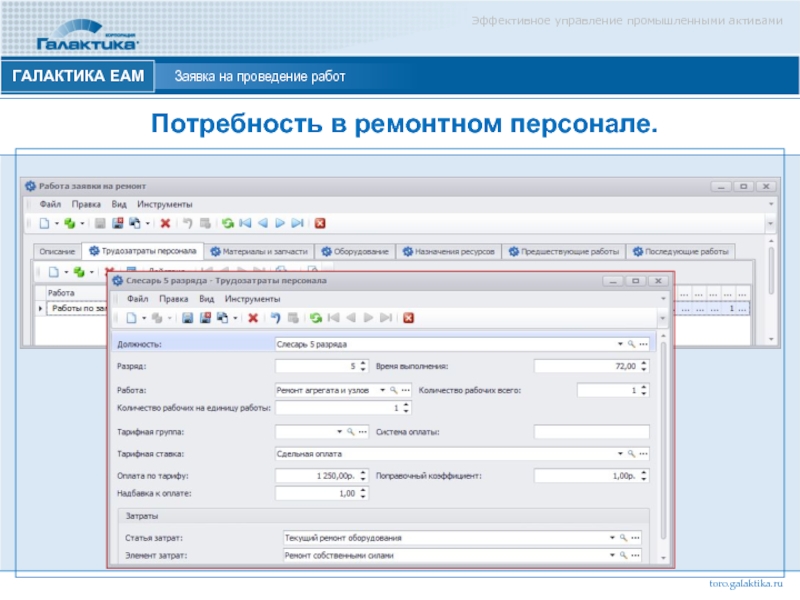Click magnifier search icon beside Должность field
Image resolution: width=800 pixels, height=600 pixels.
coord(632,344)
